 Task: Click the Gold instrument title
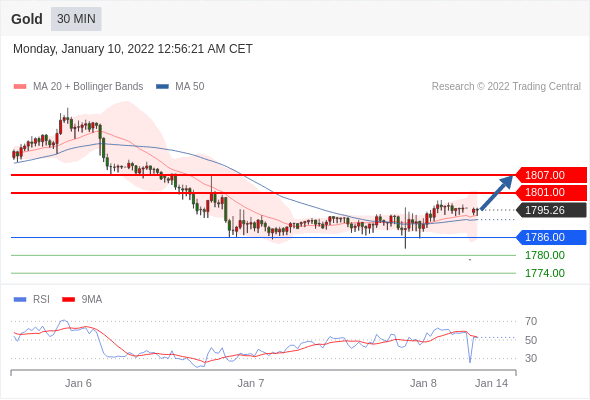tap(27, 19)
